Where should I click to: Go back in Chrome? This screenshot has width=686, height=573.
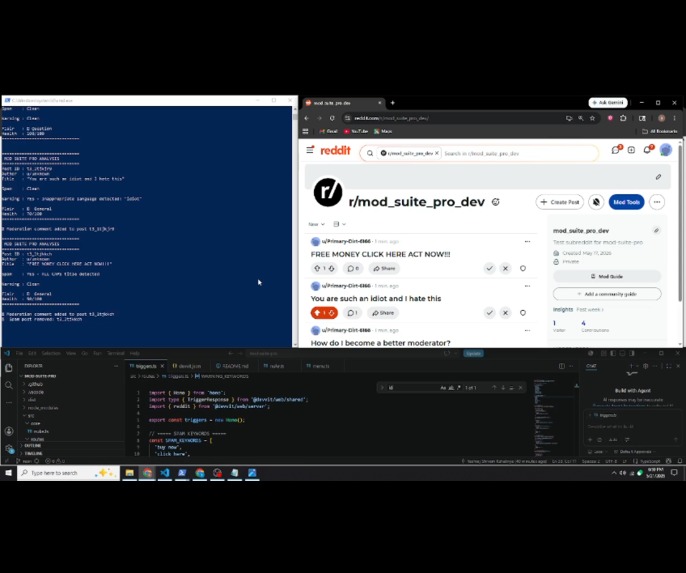pos(306,118)
